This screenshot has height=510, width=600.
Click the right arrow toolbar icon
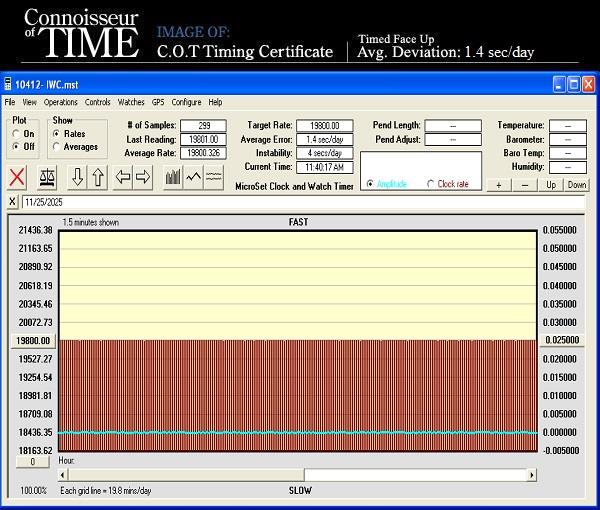(143, 178)
